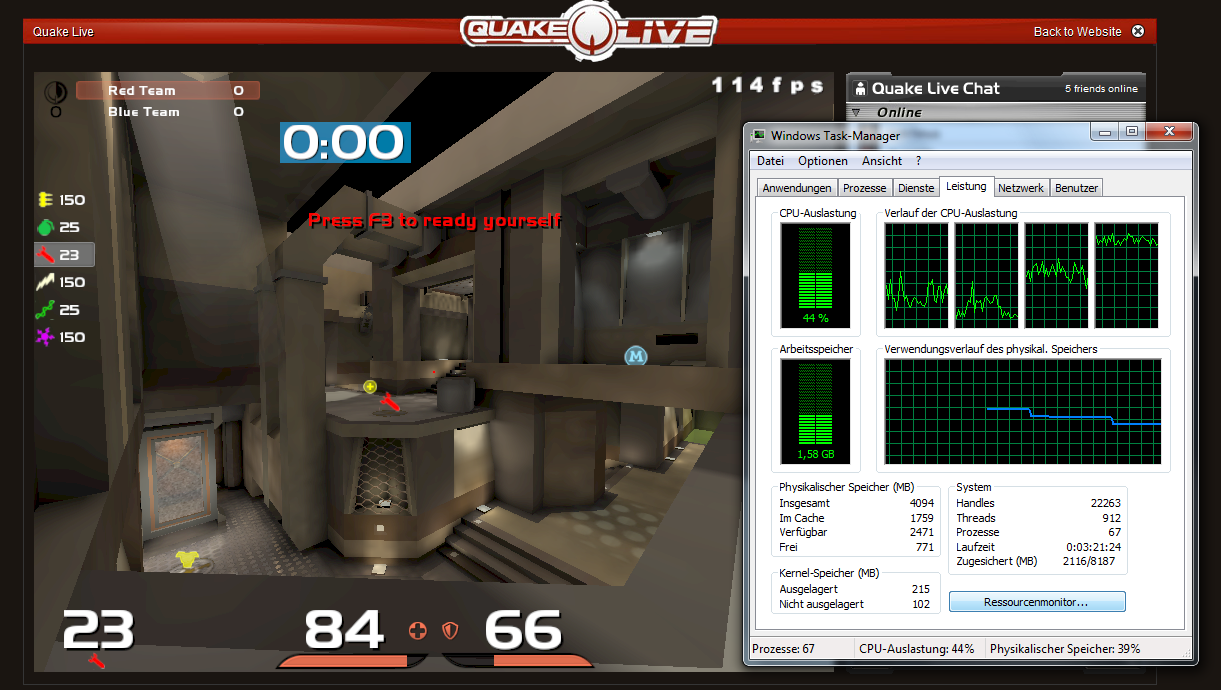Click the Quake Live logo

pos(589,29)
